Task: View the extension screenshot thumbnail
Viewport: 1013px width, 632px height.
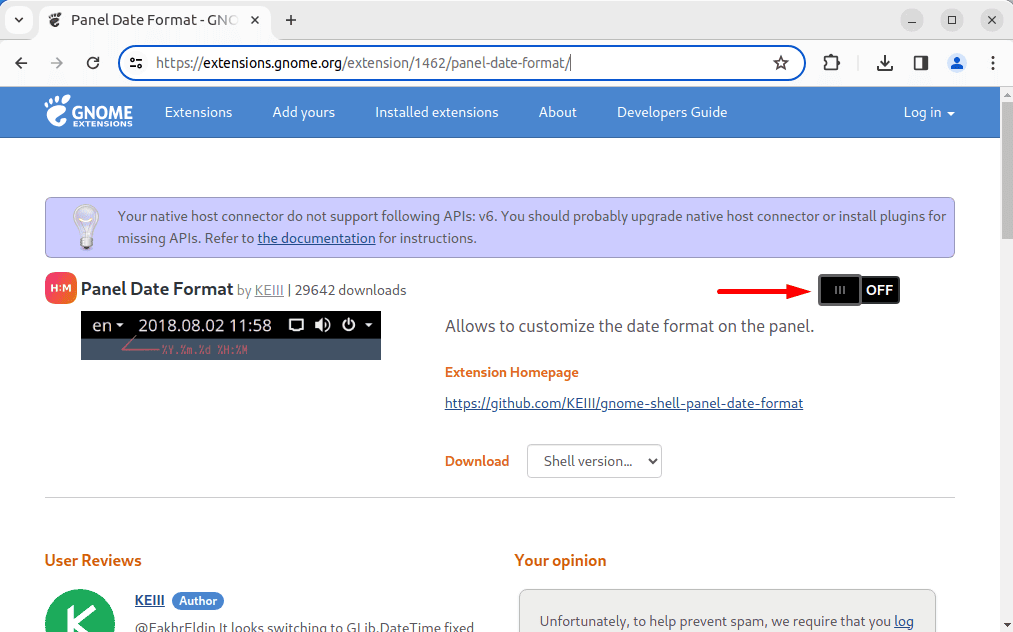Action: [x=231, y=335]
